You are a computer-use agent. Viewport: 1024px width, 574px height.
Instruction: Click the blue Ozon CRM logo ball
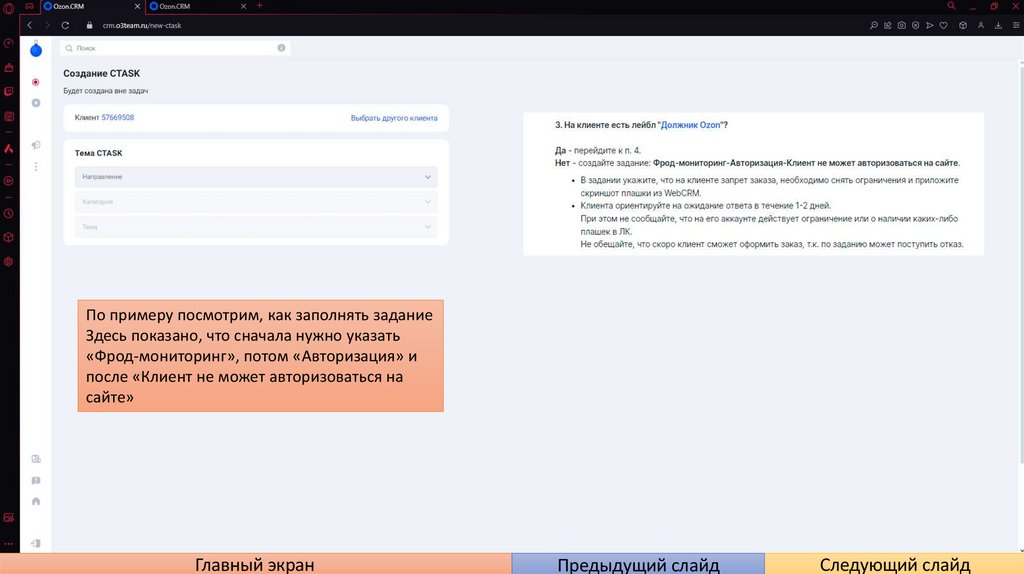(36, 50)
